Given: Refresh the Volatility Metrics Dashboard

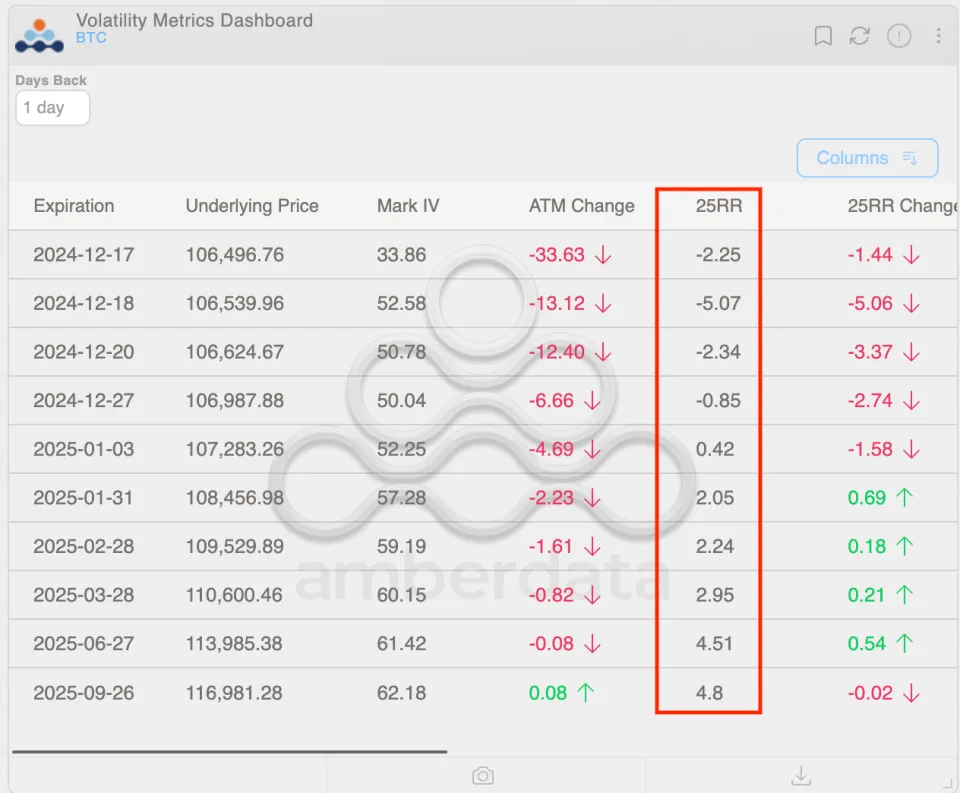Looking at the screenshot, I should tap(859, 36).
